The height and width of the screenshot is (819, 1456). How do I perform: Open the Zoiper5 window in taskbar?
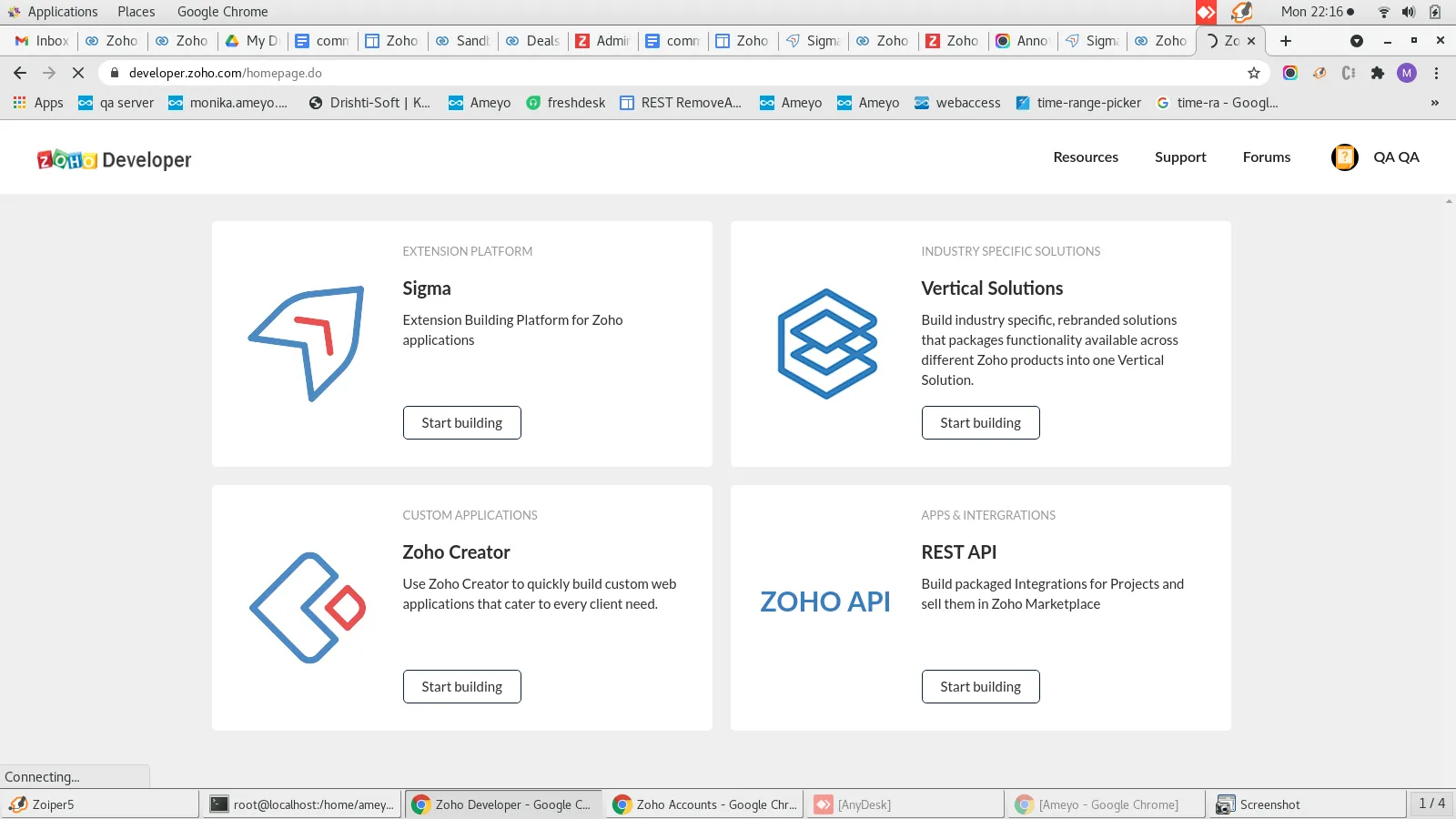click(x=100, y=804)
